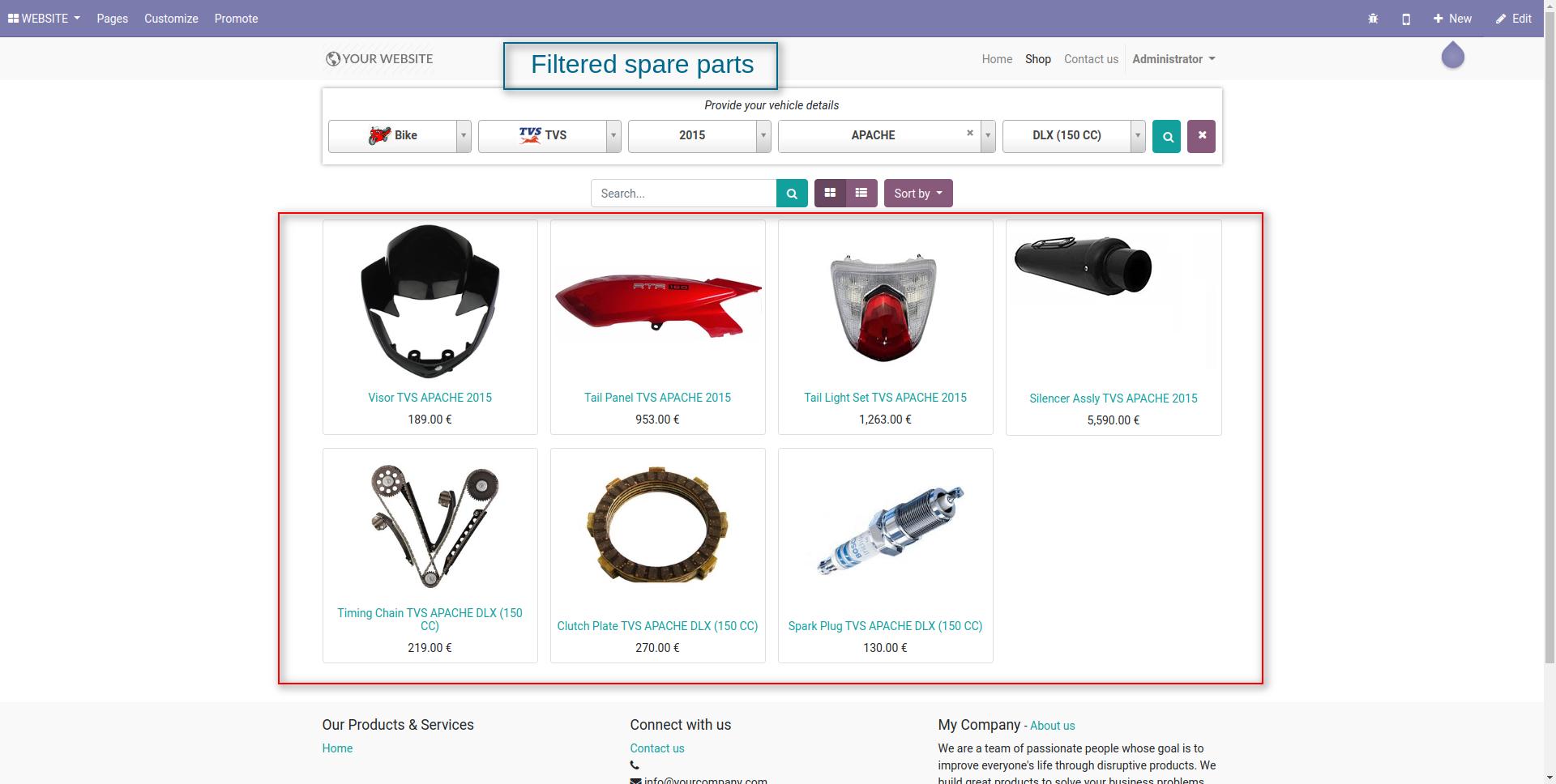Open the WEBSITE apps menu
Screen dimensions: 1556x784
[x=44, y=19]
